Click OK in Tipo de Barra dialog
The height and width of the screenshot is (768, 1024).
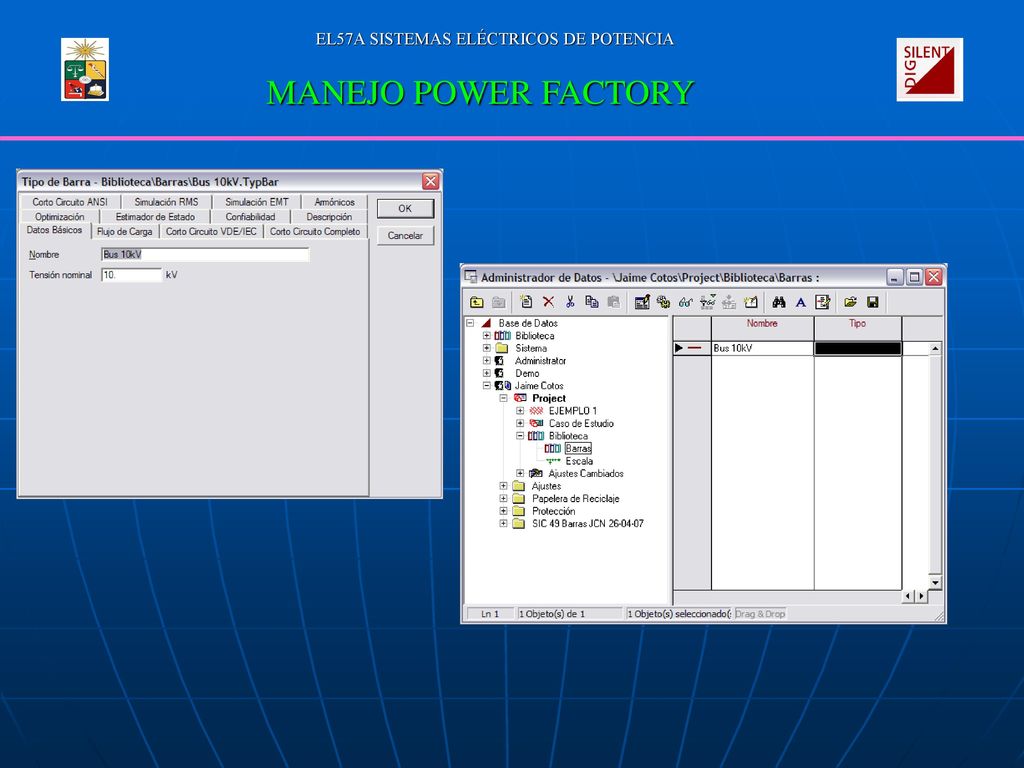point(405,208)
